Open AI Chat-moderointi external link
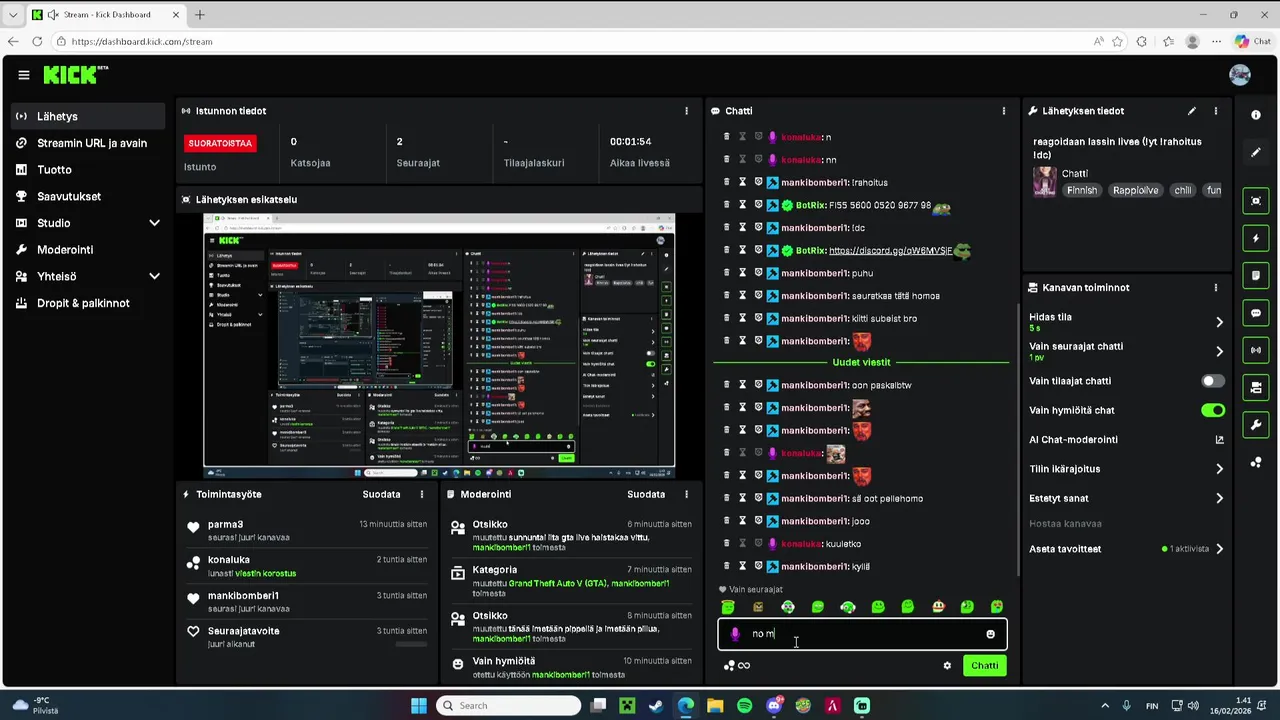 point(1219,440)
